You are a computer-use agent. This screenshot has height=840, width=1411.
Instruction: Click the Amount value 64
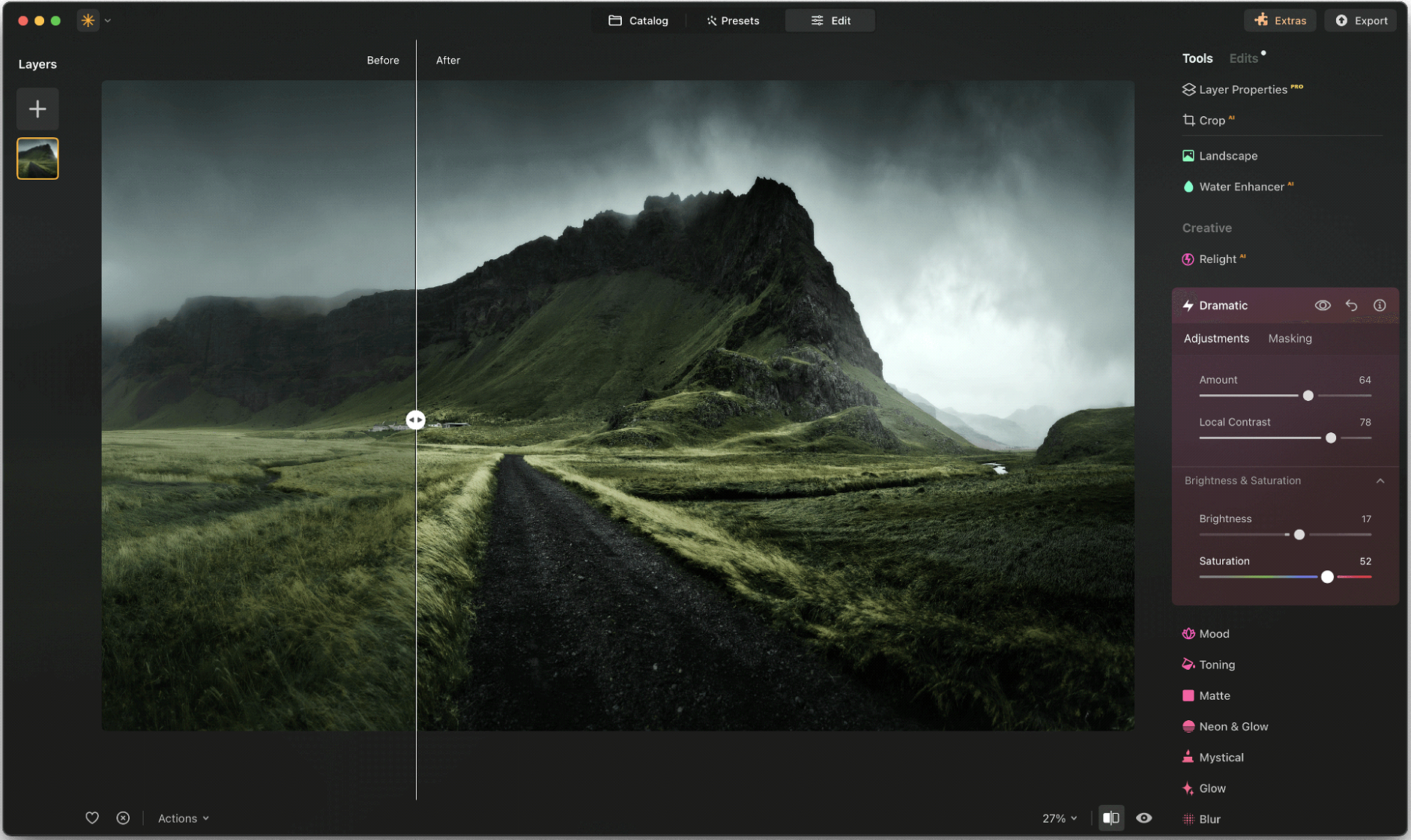tap(1365, 380)
